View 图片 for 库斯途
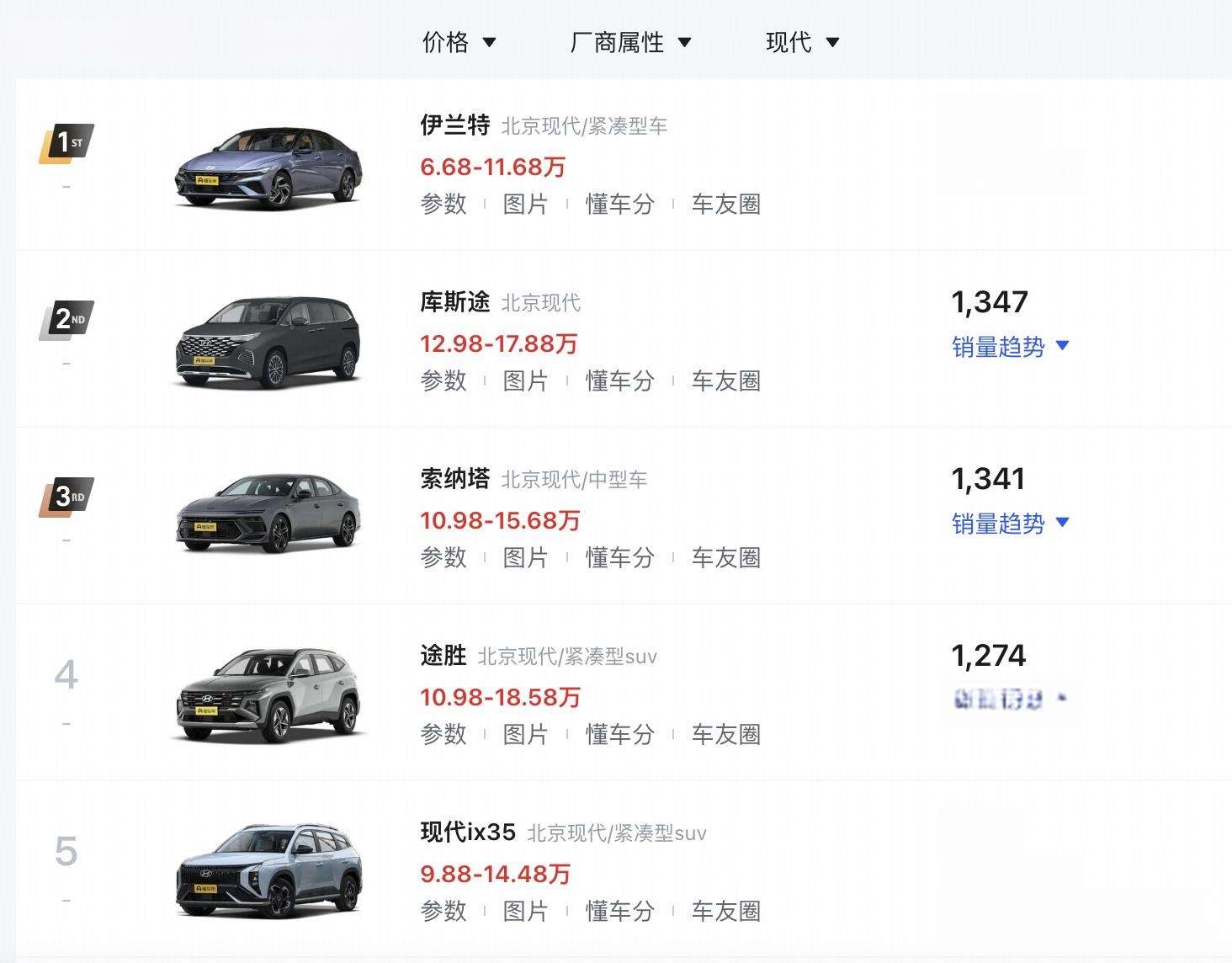This screenshot has width=1232, height=963. point(525,380)
